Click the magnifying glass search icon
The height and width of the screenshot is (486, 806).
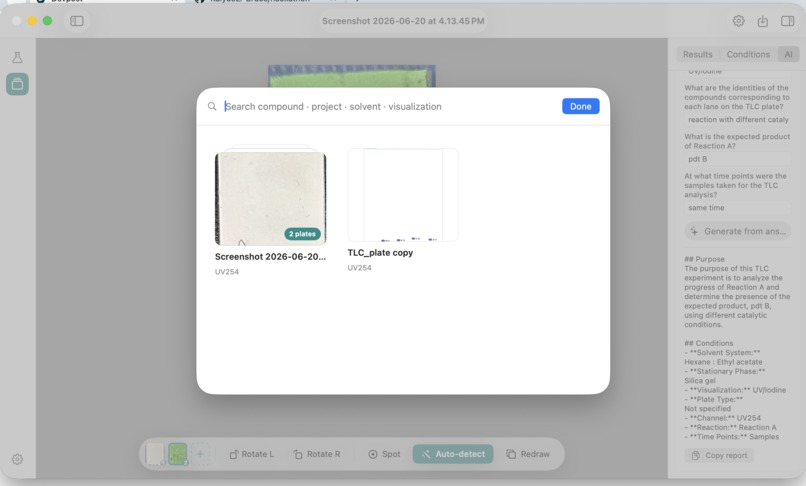[x=212, y=106]
